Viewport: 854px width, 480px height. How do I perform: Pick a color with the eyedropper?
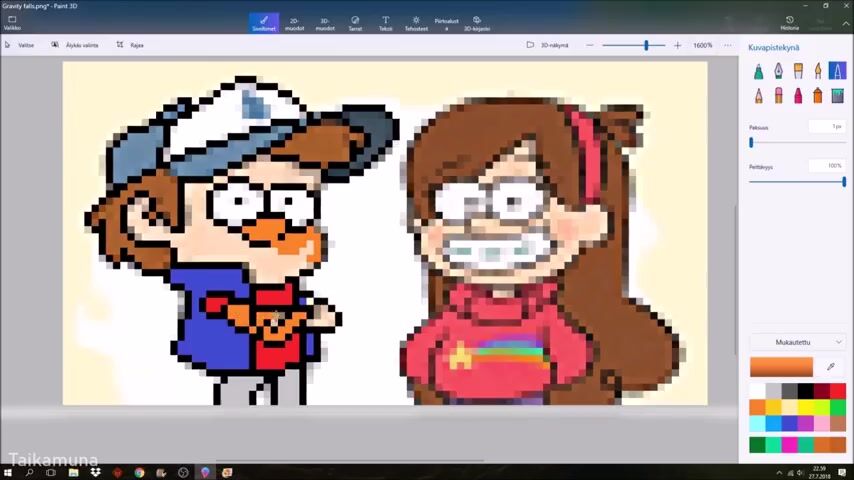[831, 367]
